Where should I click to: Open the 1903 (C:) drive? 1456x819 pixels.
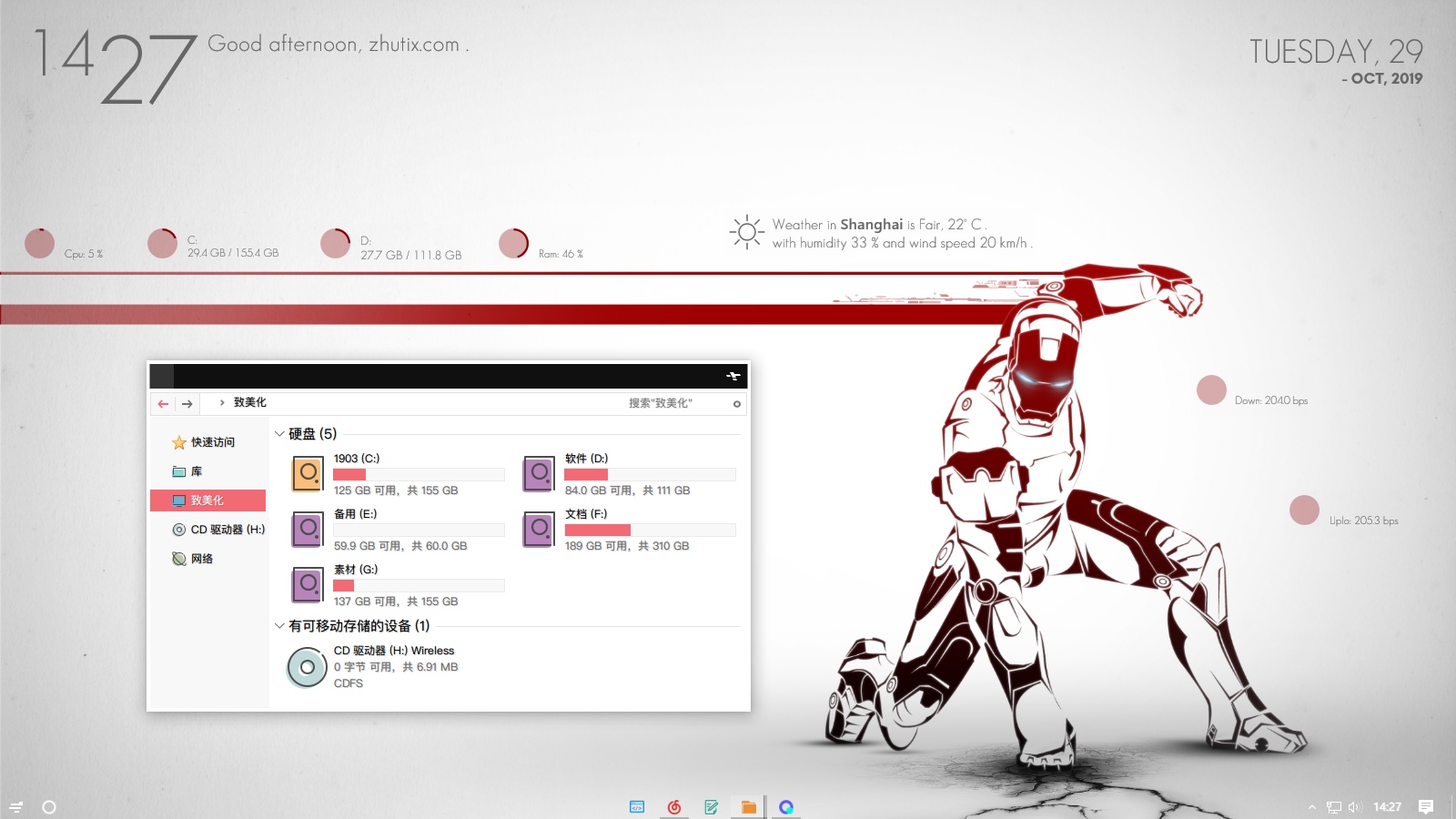click(x=308, y=474)
